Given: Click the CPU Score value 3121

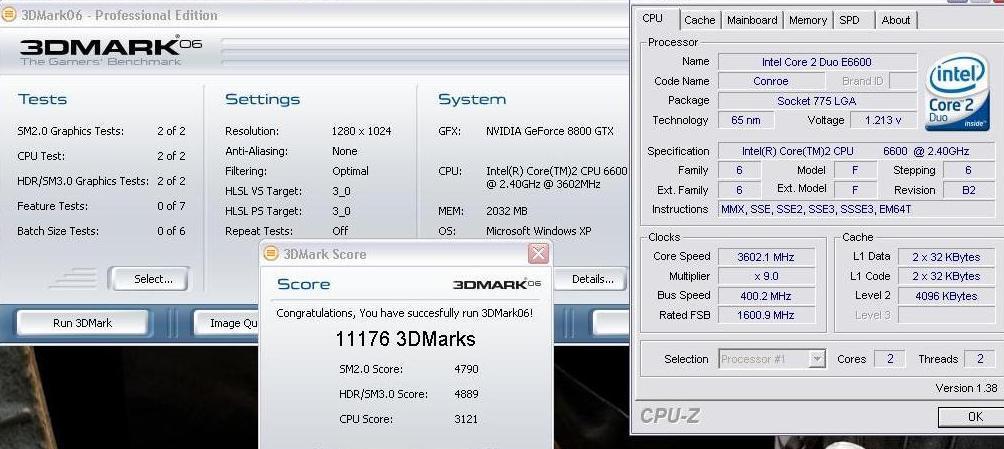Looking at the screenshot, I should click(x=466, y=419).
